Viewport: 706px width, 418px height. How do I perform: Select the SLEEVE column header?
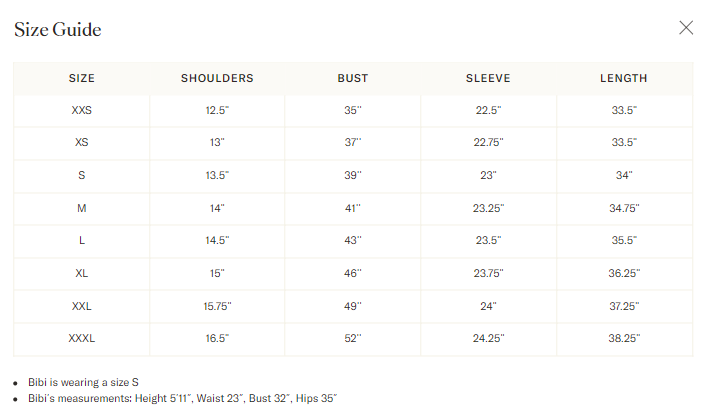click(488, 78)
